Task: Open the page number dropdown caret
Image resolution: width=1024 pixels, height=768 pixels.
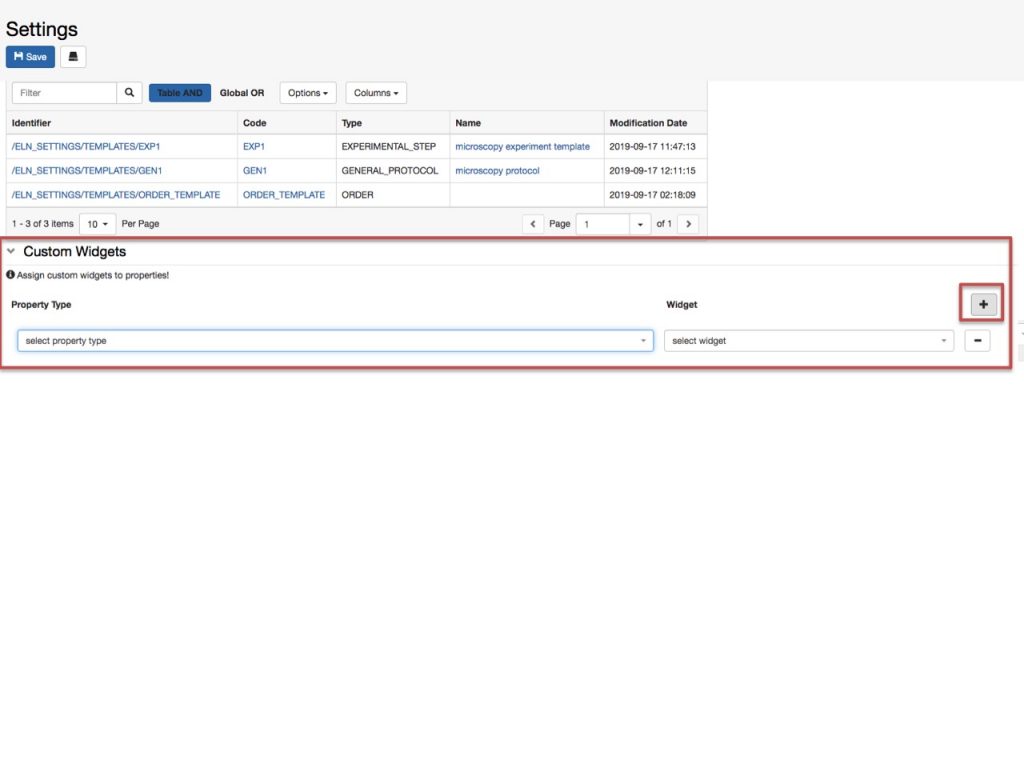Action: click(640, 224)
